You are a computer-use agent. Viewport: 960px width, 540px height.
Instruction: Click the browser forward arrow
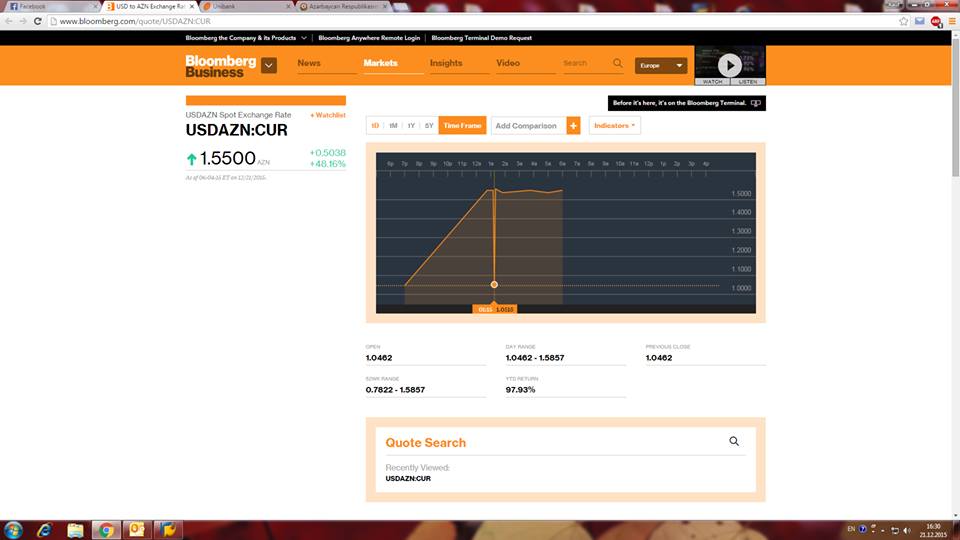pos(23,21)
